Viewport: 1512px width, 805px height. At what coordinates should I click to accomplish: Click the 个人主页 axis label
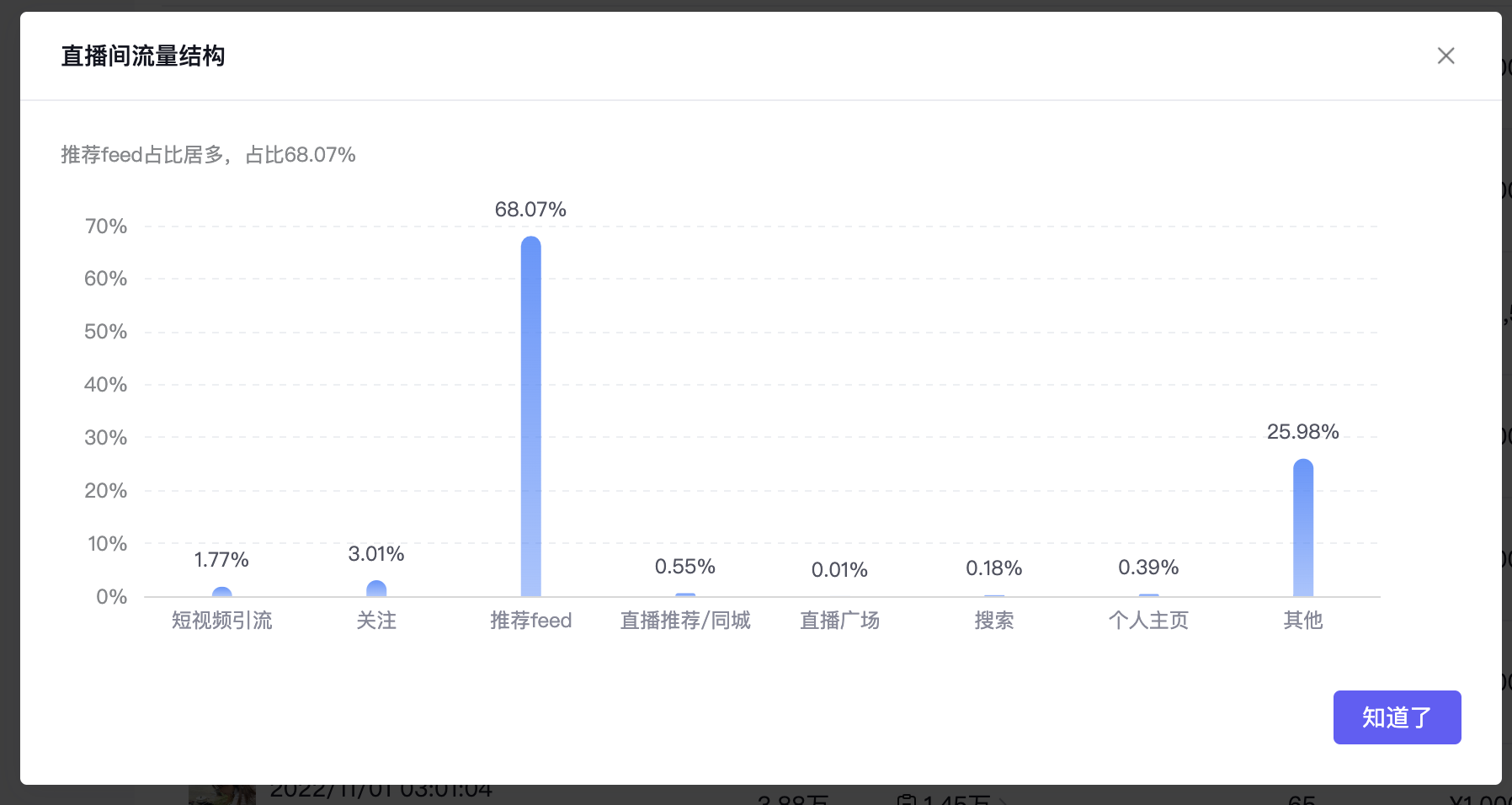(x=1148, y=621)
